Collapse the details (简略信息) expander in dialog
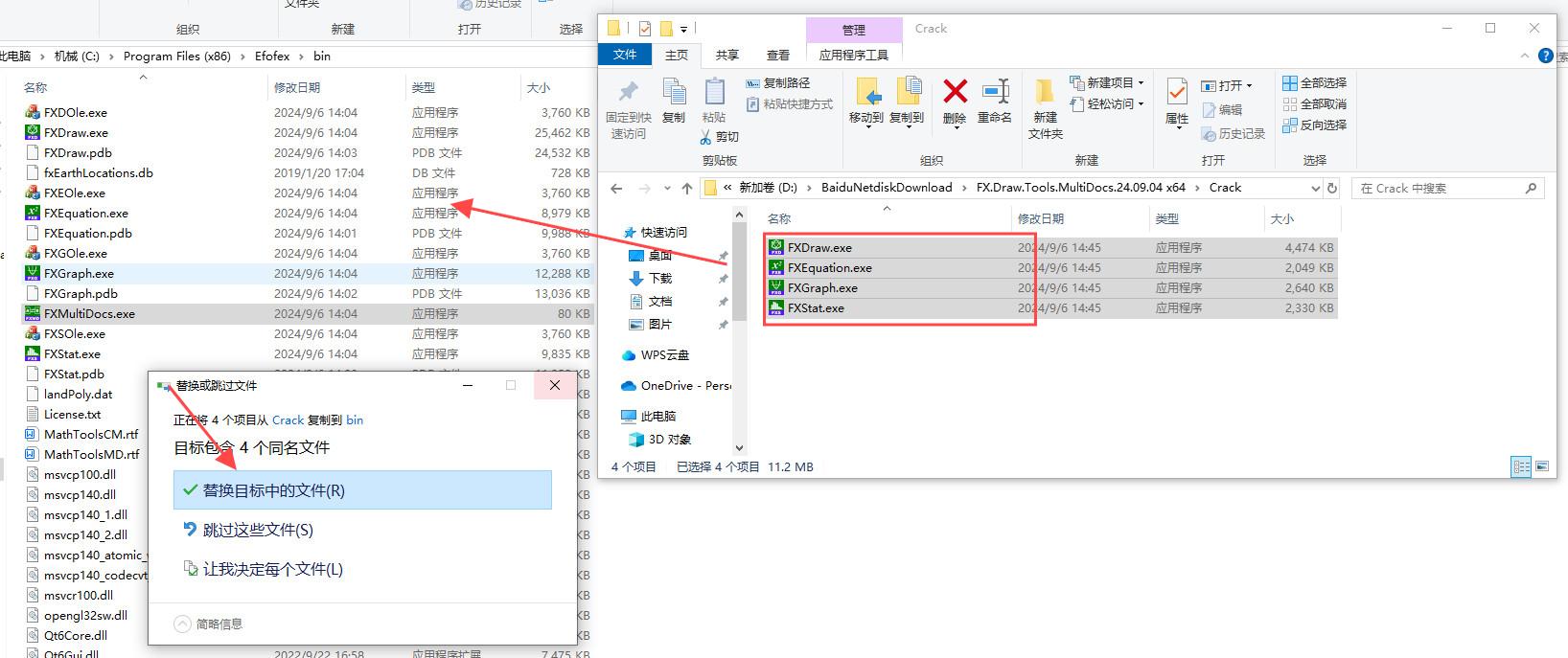This screenshot has height=658, width=1568. tap(182, 624)
